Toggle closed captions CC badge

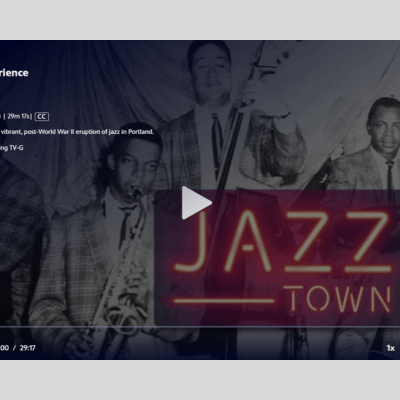click(x=42, y=116)
